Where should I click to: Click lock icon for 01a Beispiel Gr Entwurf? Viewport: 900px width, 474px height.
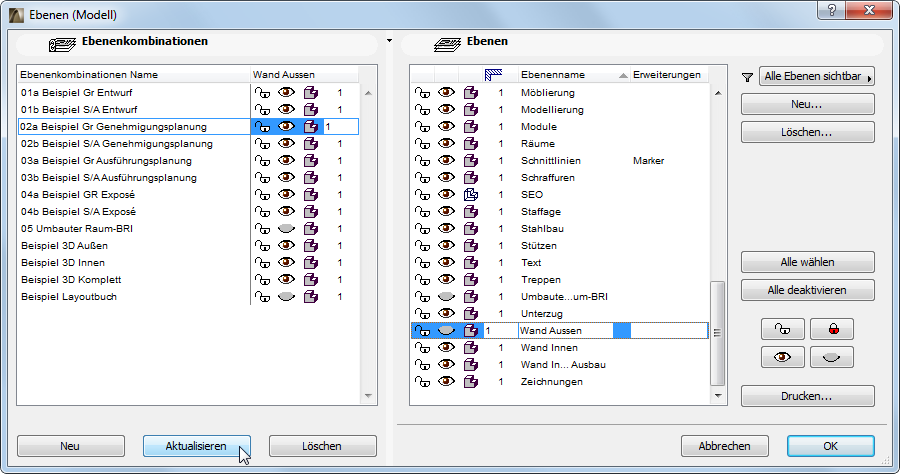point(262,92)
